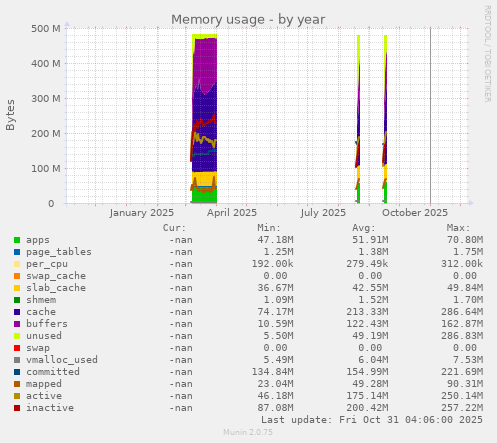Click the 'October 2025' axis label
This screenshot has width=497, height=443.
point(415,213)
